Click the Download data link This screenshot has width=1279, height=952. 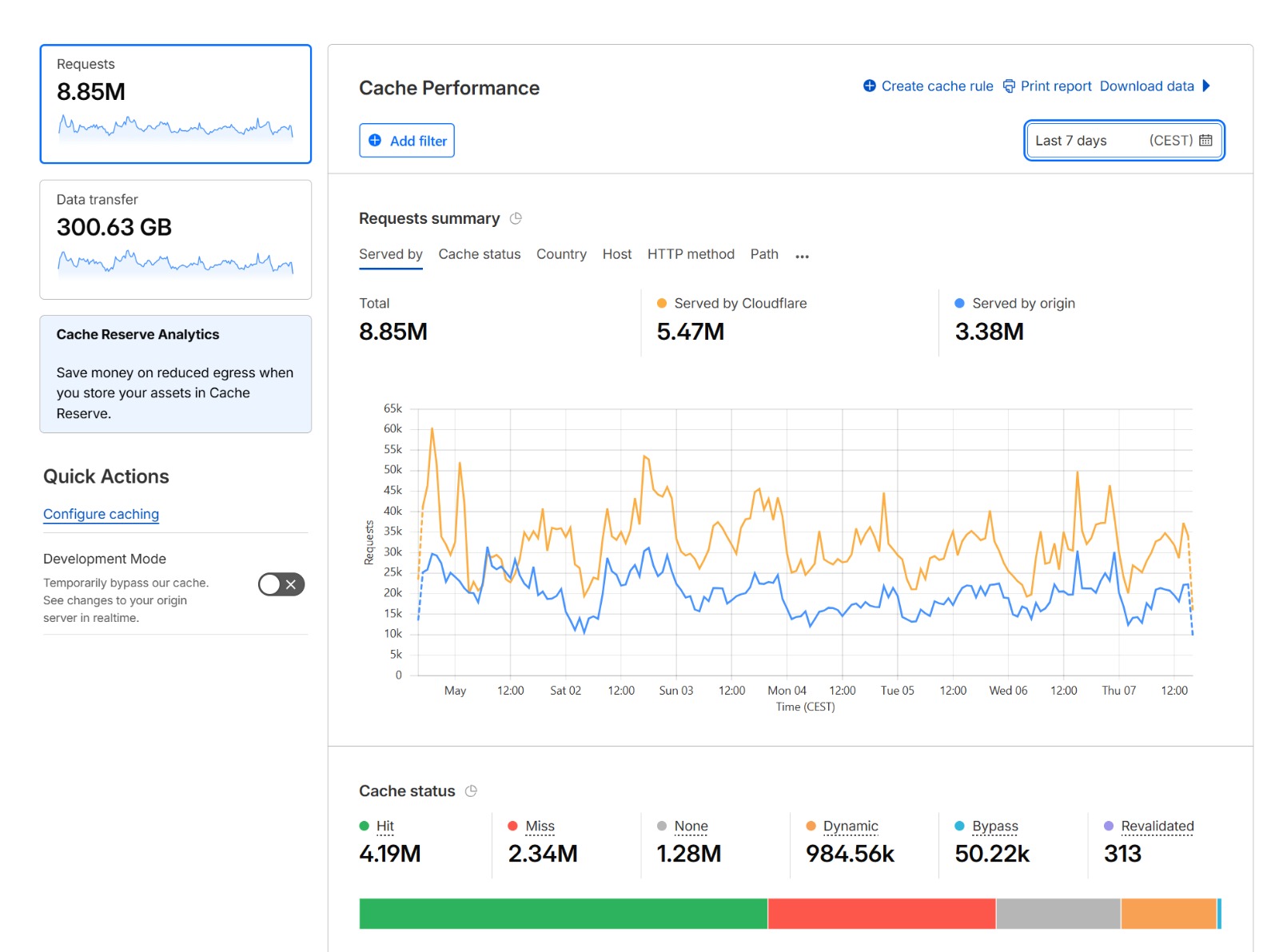(1146, 86)
